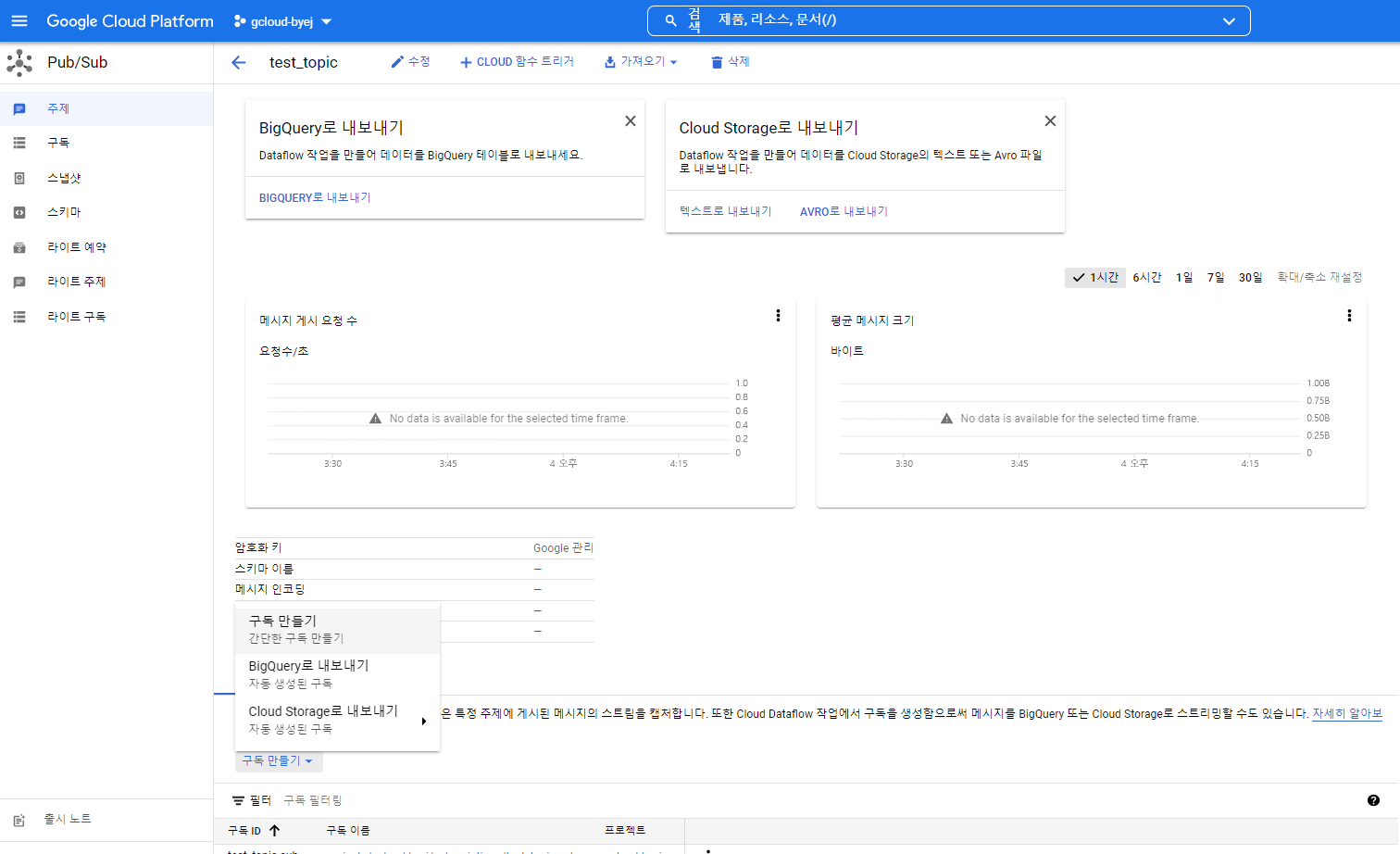Open the 가져오기 import dropdown
Screen dimensions: 1400x854
pos(641,61)
